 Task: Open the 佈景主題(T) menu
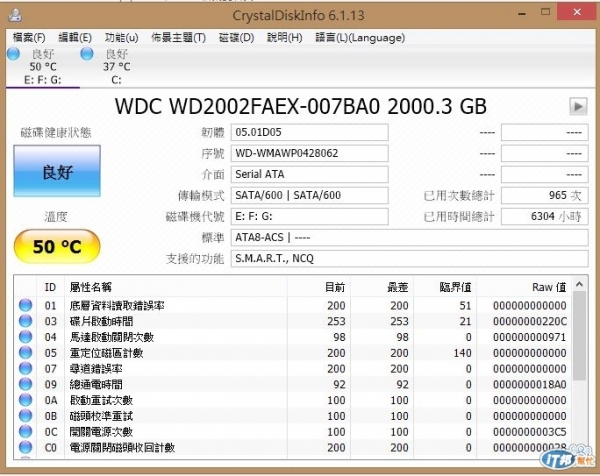click(x=178, y=37)
